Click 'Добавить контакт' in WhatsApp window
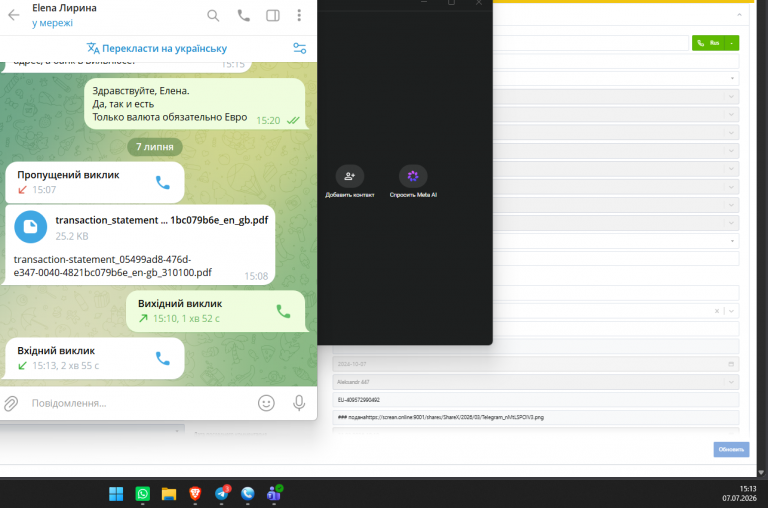The height and width of the screenshot is (508, 768). coord(350,181)
